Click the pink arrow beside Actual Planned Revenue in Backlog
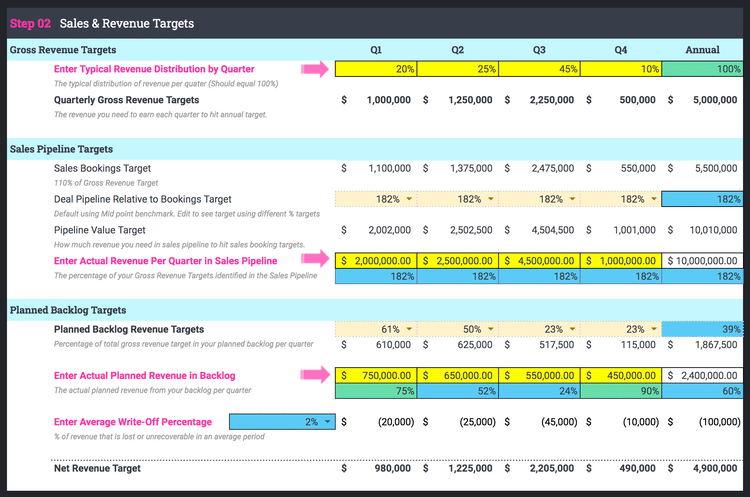750x497 pixels. 315,375
